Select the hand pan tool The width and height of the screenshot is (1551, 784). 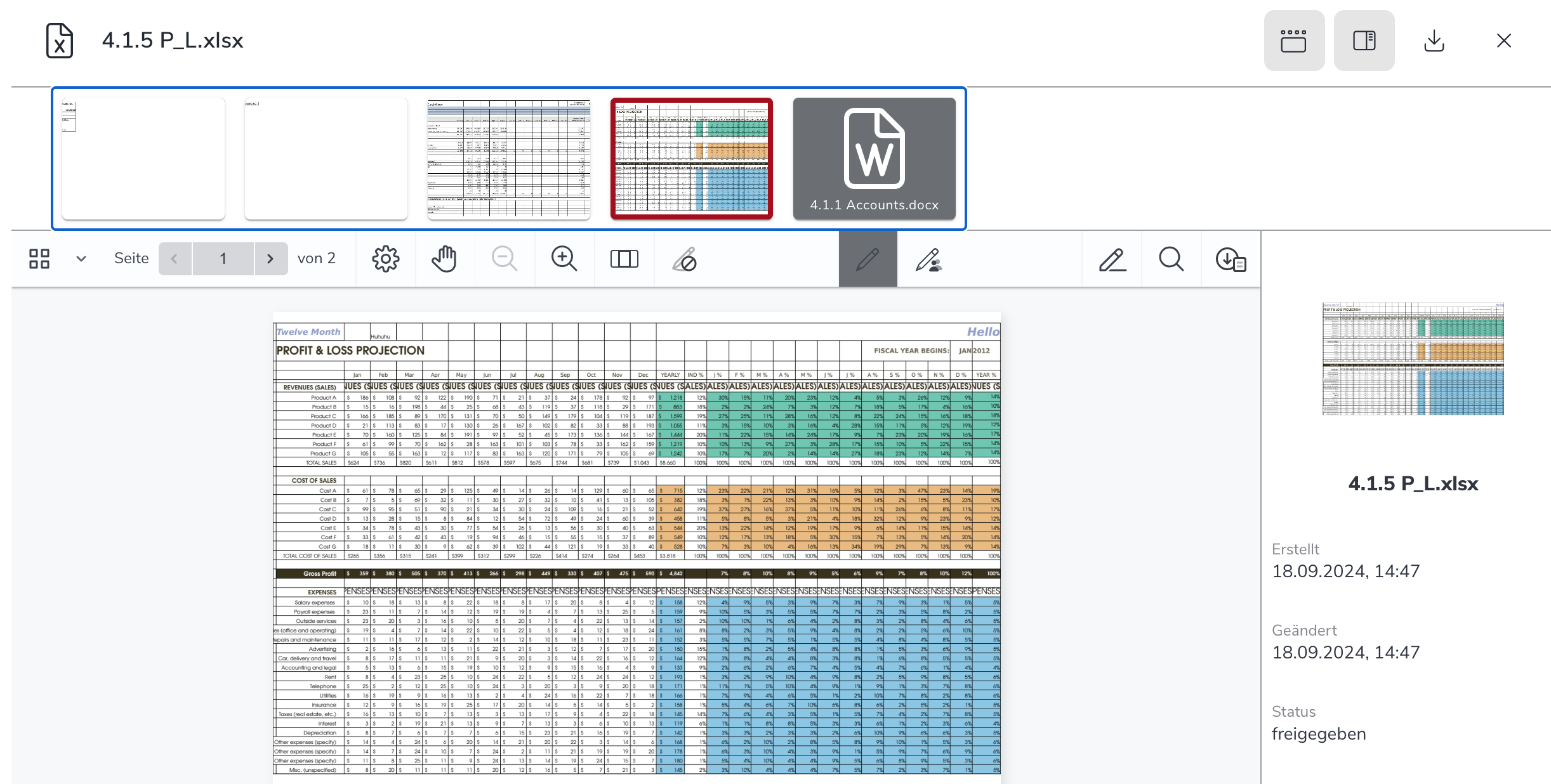coord(444,259)
